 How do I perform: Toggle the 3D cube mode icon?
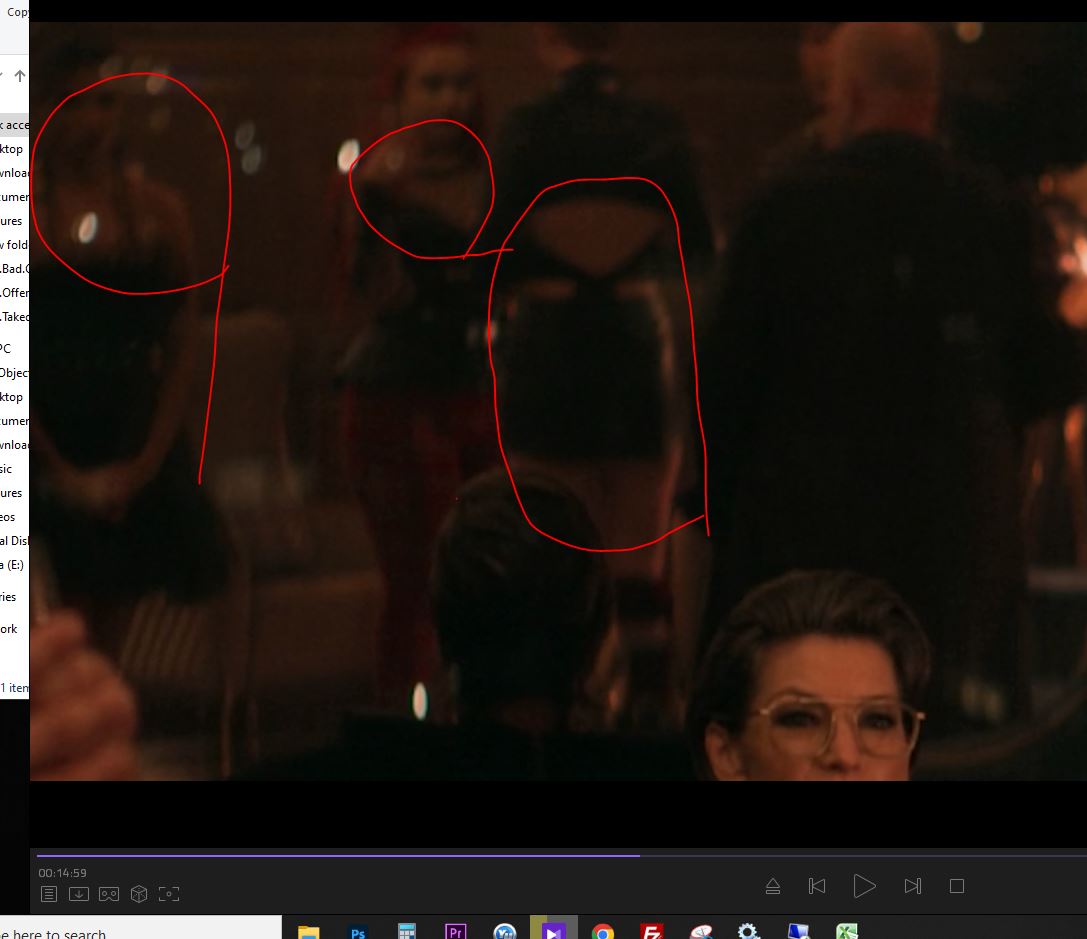coord(139,894)
